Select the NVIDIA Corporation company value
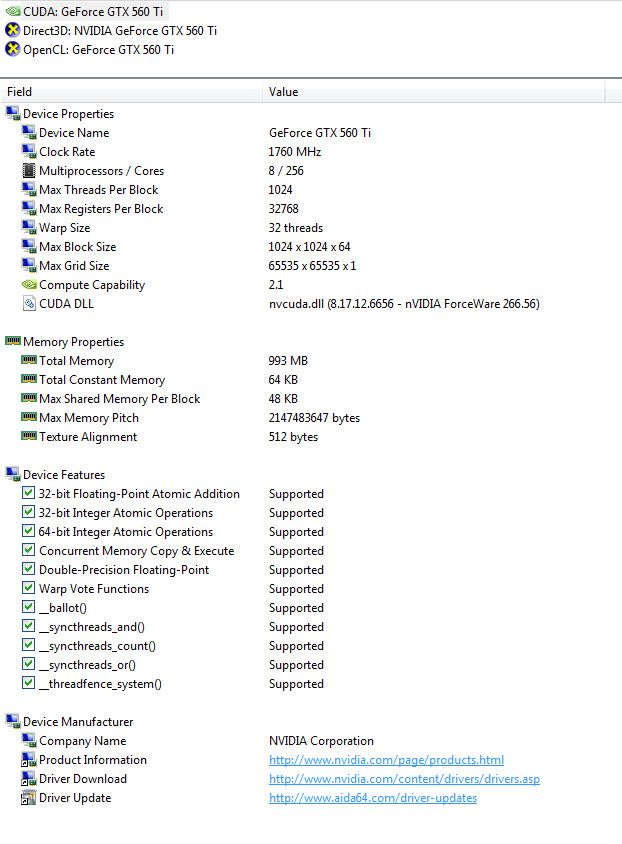The width and height of the screenshot is (622, 844). coord(321,741)
